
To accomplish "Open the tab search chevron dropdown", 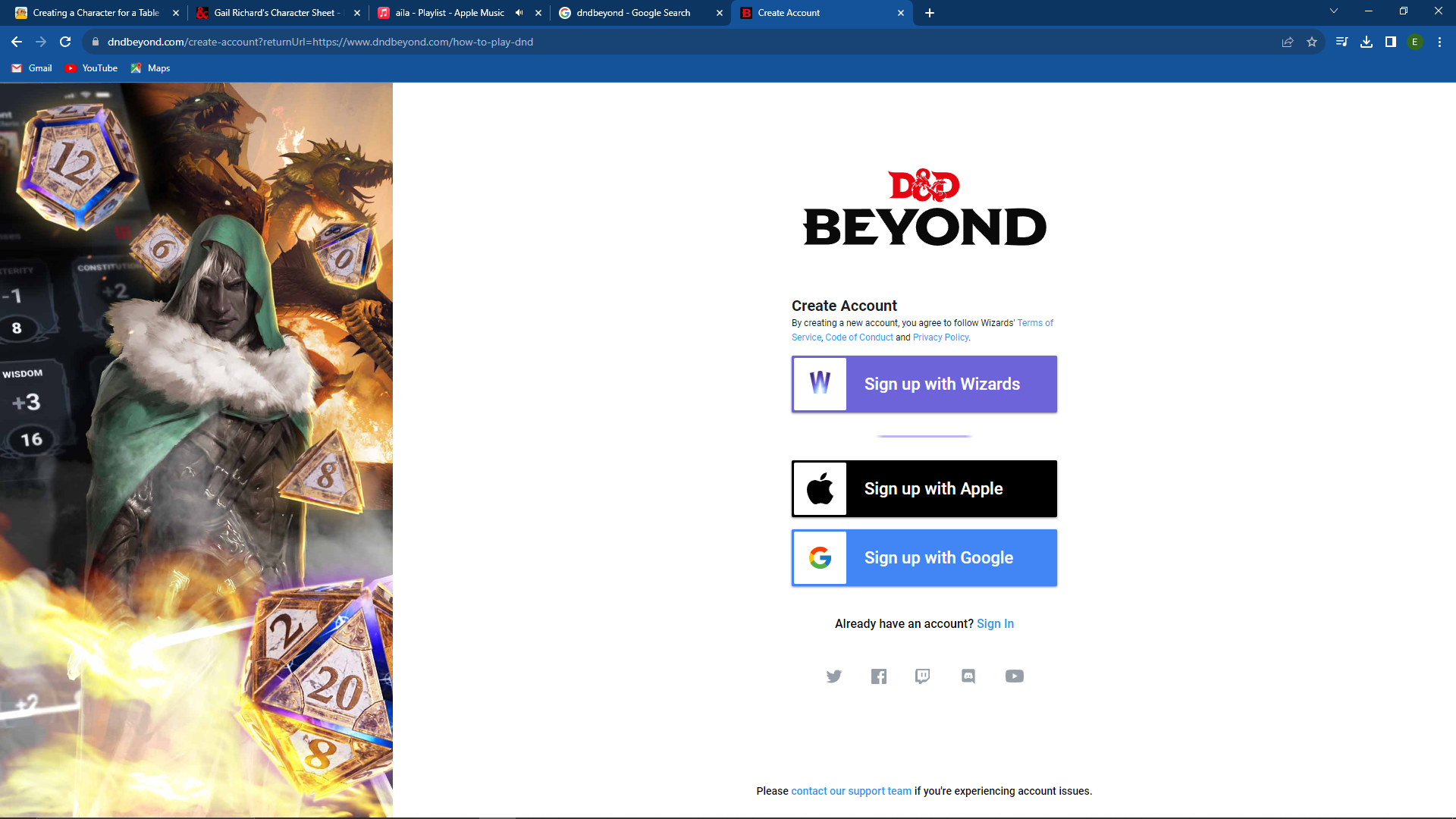I will click(x=1333, y=11).
